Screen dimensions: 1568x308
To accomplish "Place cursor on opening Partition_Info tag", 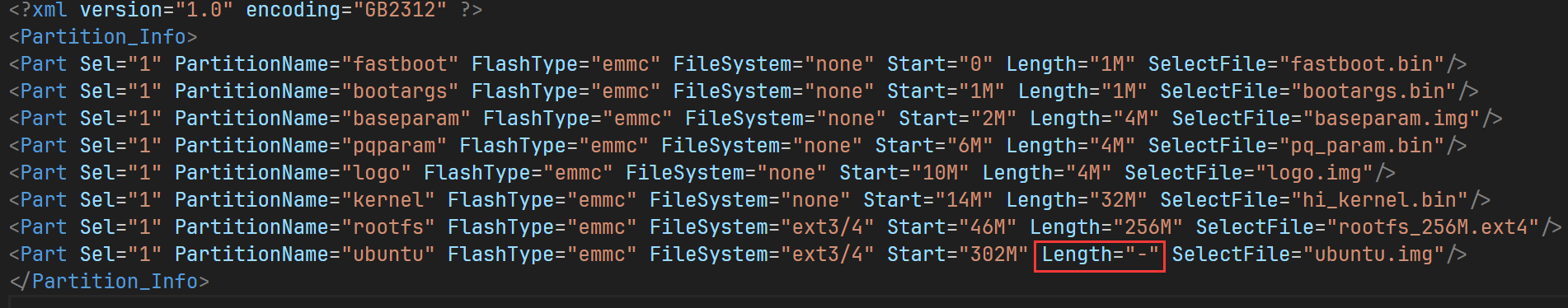I will pyautogui.click(x=103, y=37).
